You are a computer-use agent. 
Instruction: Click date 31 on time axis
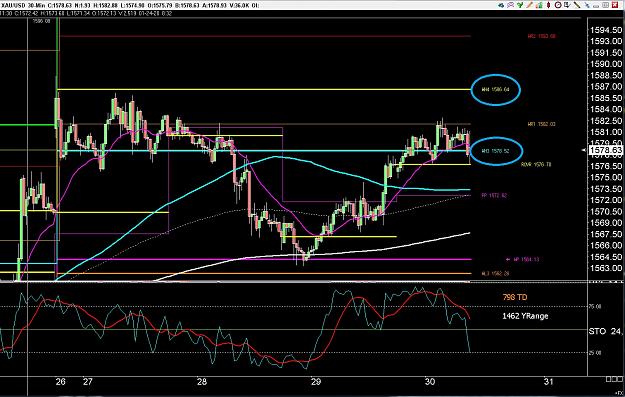coord(548,381)
